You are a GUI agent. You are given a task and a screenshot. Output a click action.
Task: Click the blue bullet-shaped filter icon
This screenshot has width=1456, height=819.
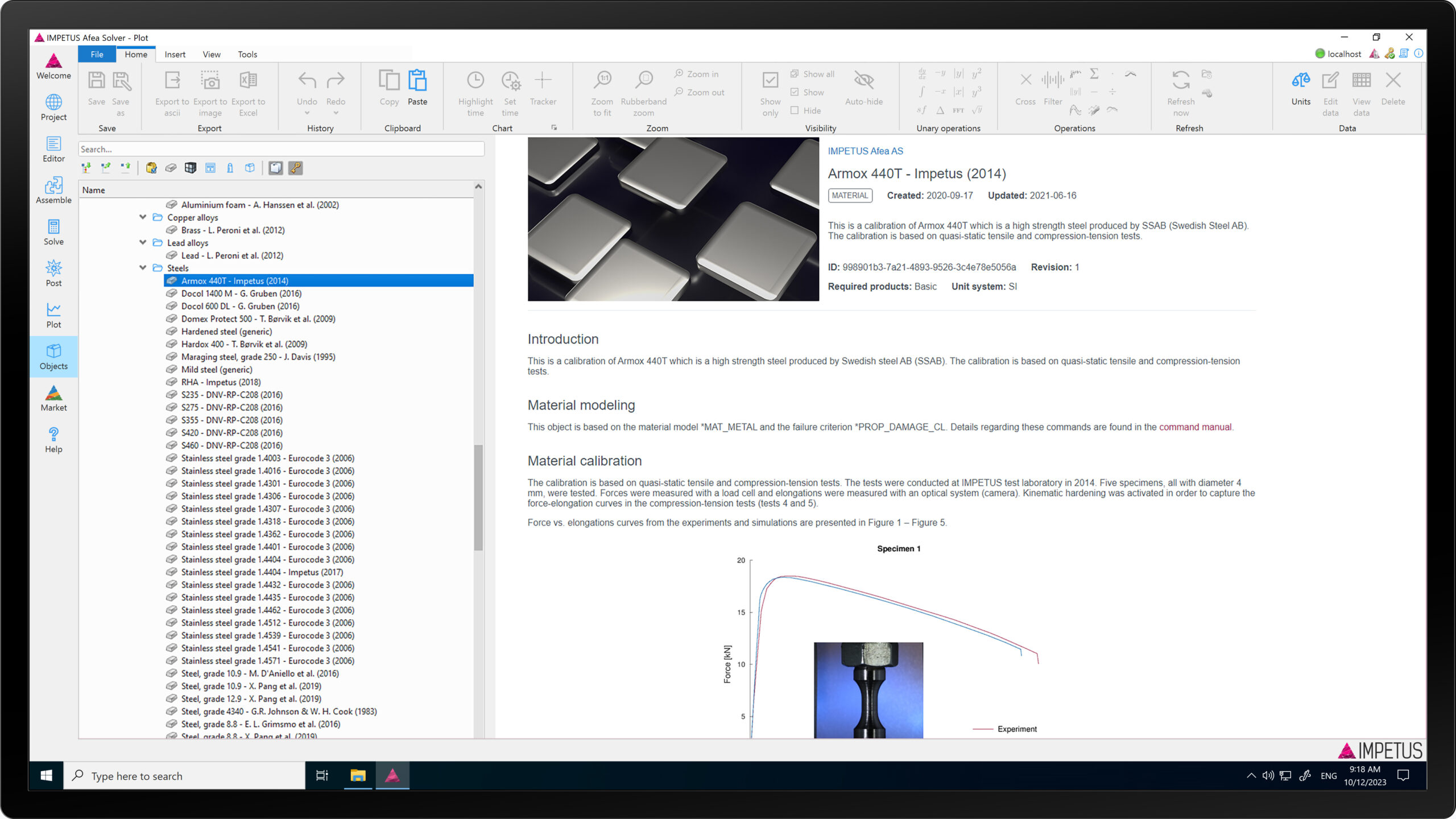click(230, 168)
